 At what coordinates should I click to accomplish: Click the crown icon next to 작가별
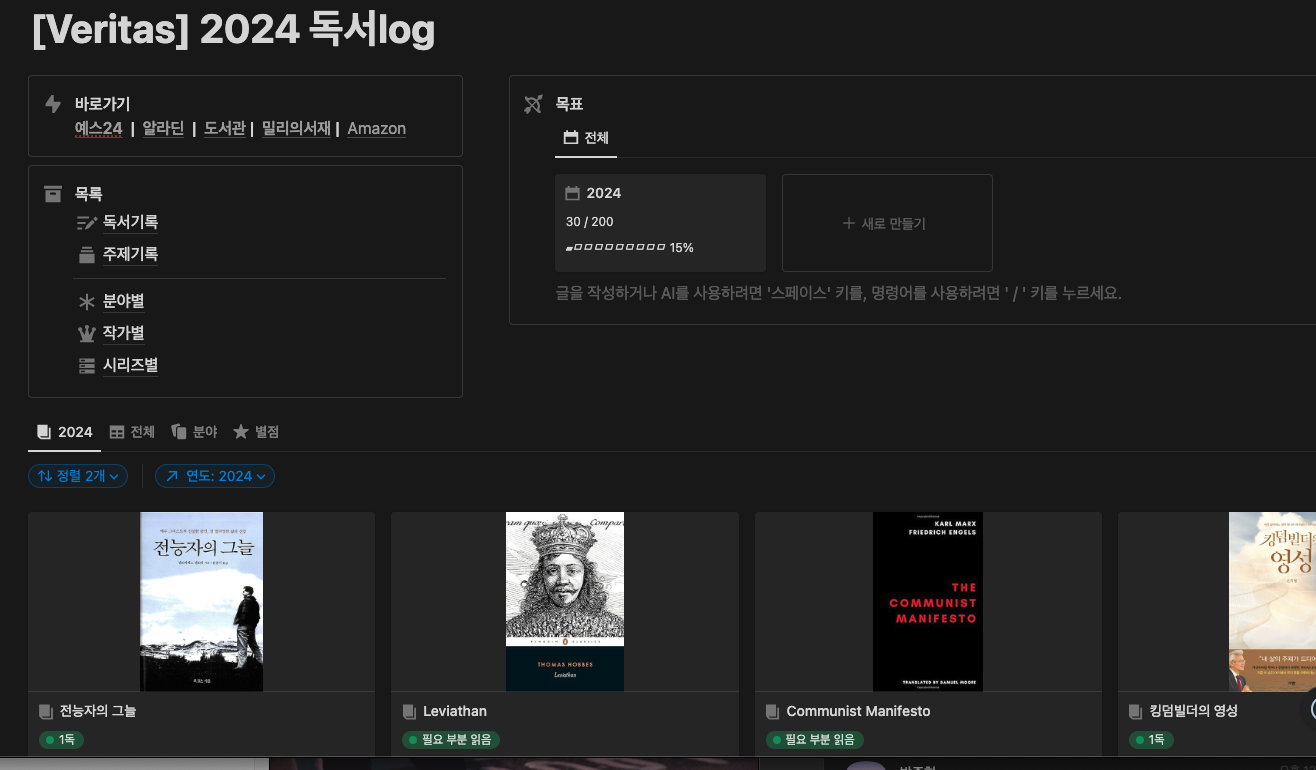[87, 333]
